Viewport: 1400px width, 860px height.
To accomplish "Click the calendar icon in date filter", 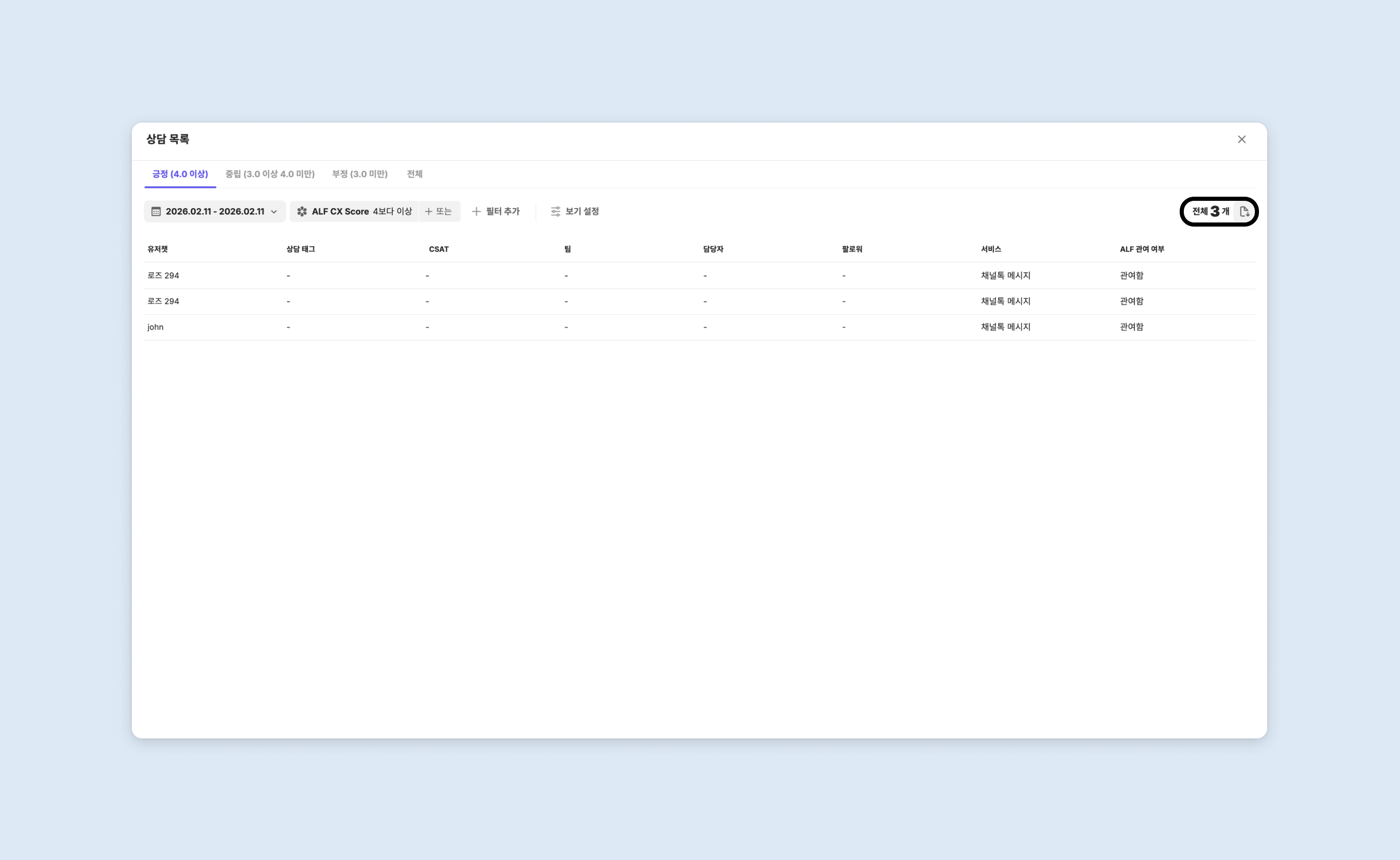I will point(156,212).
